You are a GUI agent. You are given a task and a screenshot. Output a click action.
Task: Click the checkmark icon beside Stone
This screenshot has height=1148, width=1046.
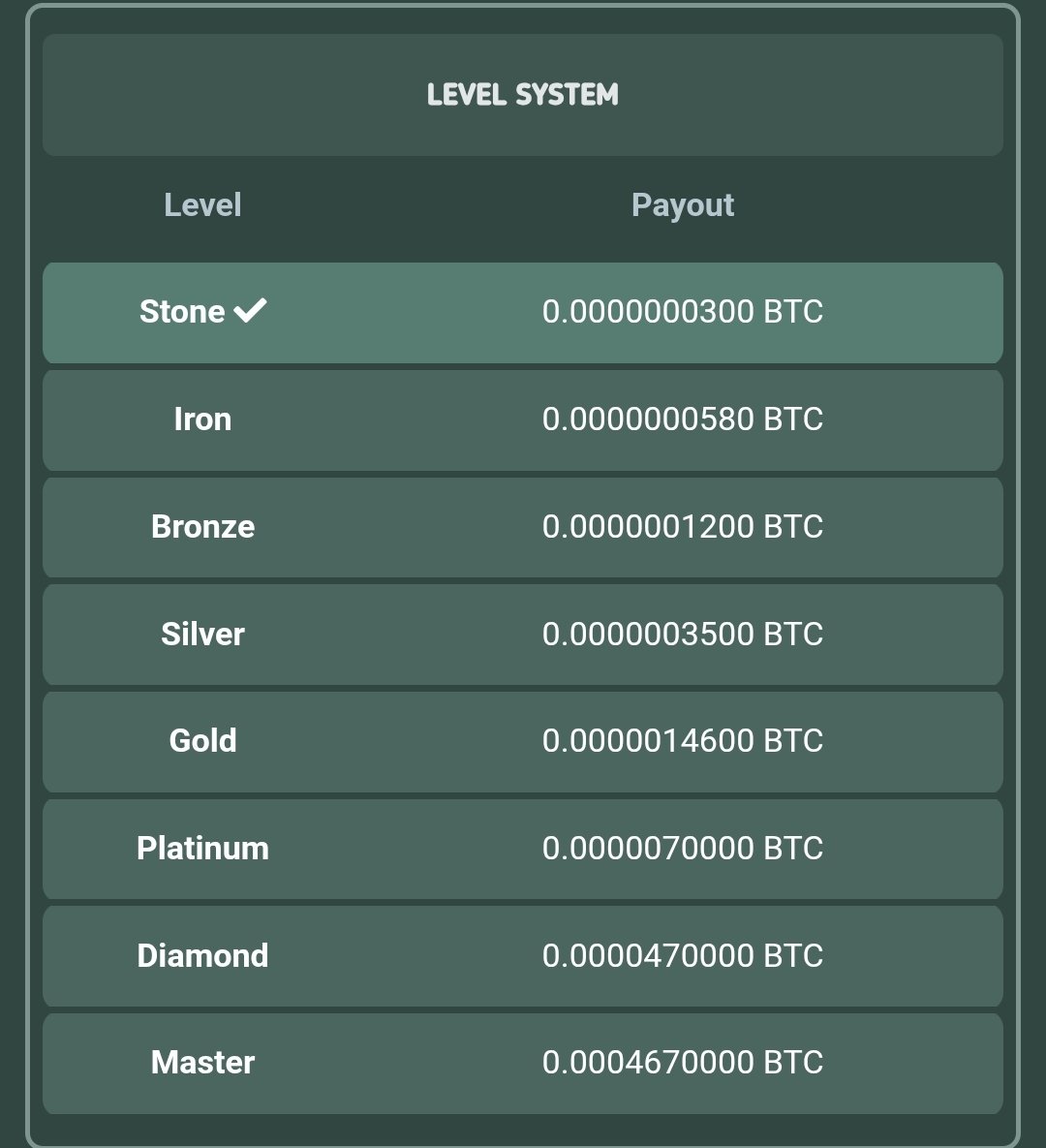tap(250, 310)
